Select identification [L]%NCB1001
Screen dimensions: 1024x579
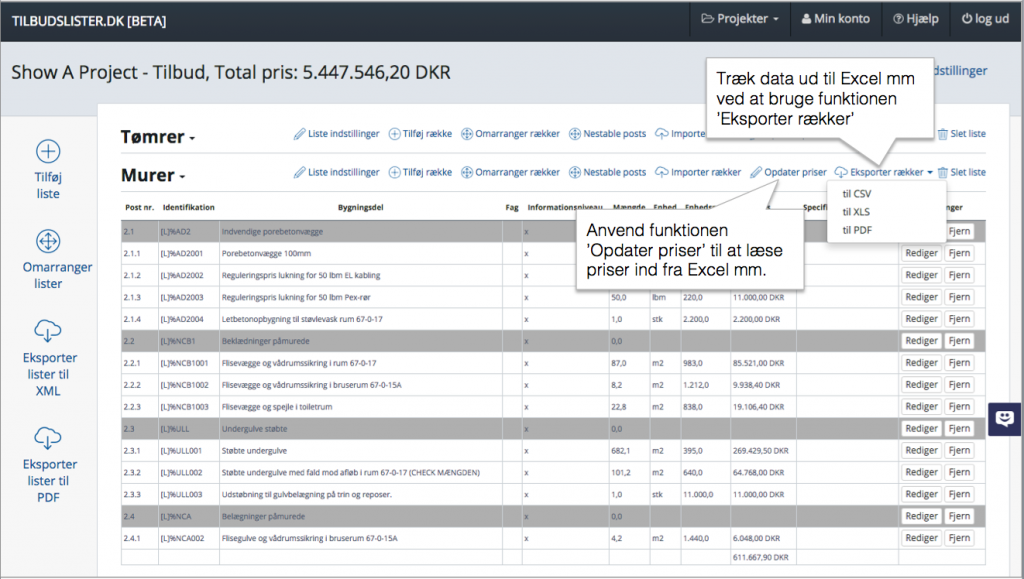click(x=184, y=364)
